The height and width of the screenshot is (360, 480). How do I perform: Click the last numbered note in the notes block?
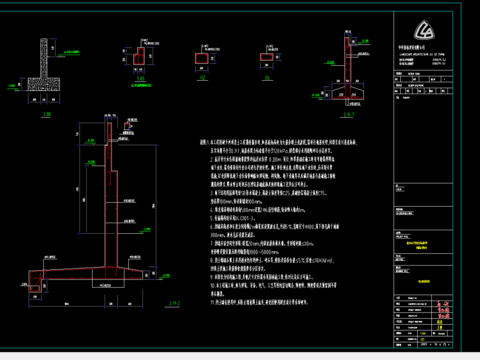point(259,302)
